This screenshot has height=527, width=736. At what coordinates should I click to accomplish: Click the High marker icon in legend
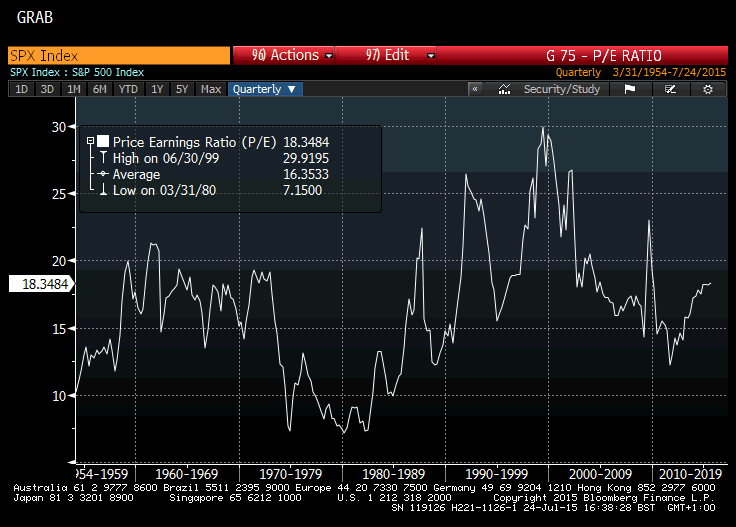[104, 157]
